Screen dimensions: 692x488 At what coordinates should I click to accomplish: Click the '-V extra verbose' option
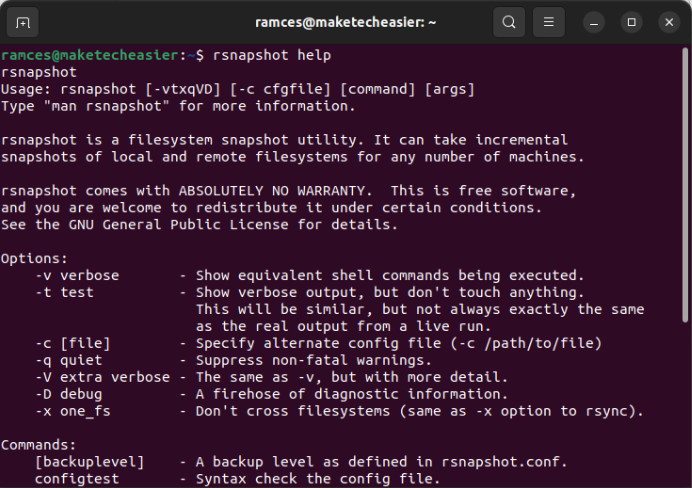point(102,377)
